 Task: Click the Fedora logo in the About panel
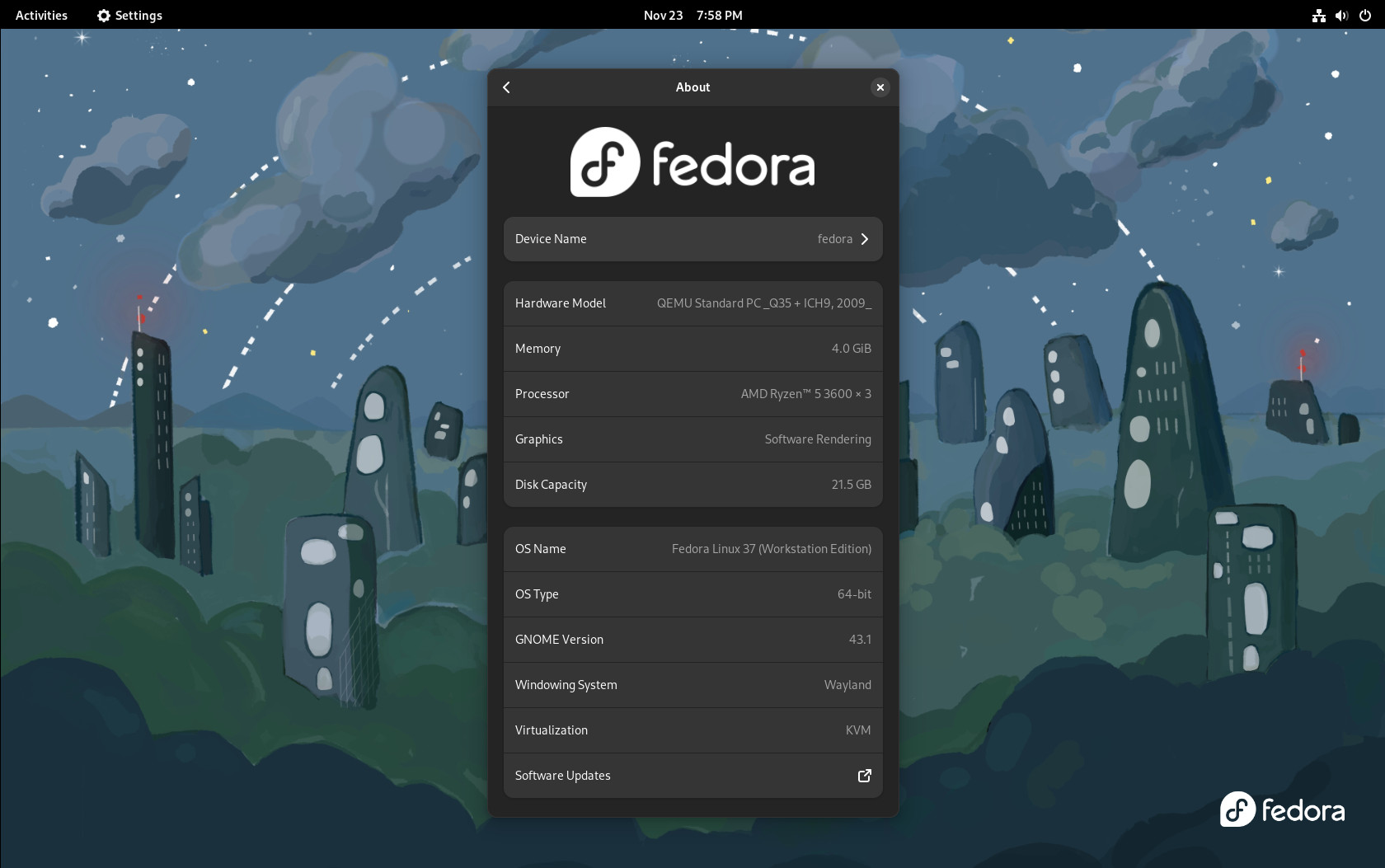692,162
